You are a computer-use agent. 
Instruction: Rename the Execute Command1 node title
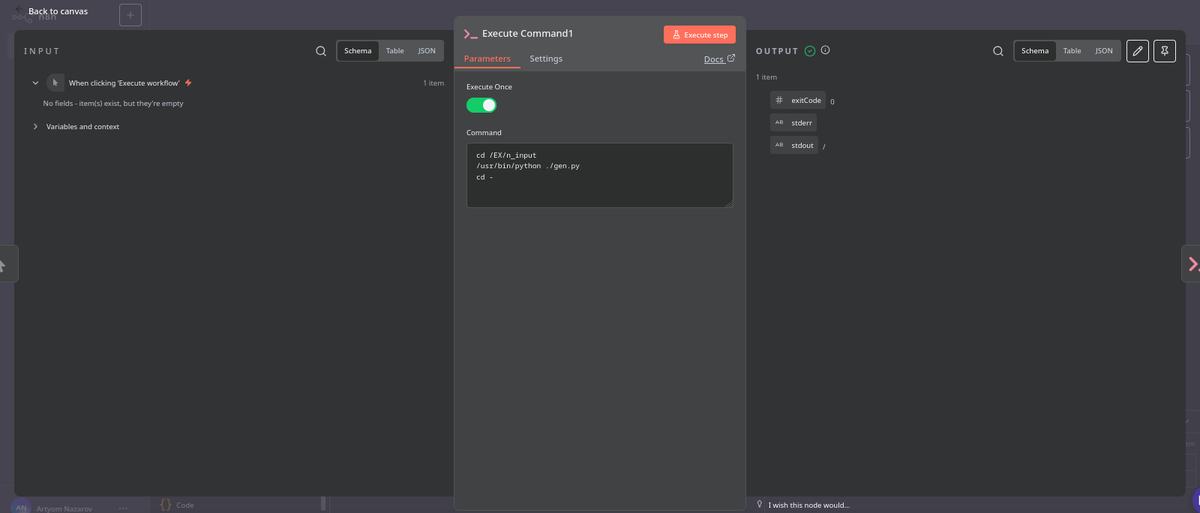click(x=528, y=33)
